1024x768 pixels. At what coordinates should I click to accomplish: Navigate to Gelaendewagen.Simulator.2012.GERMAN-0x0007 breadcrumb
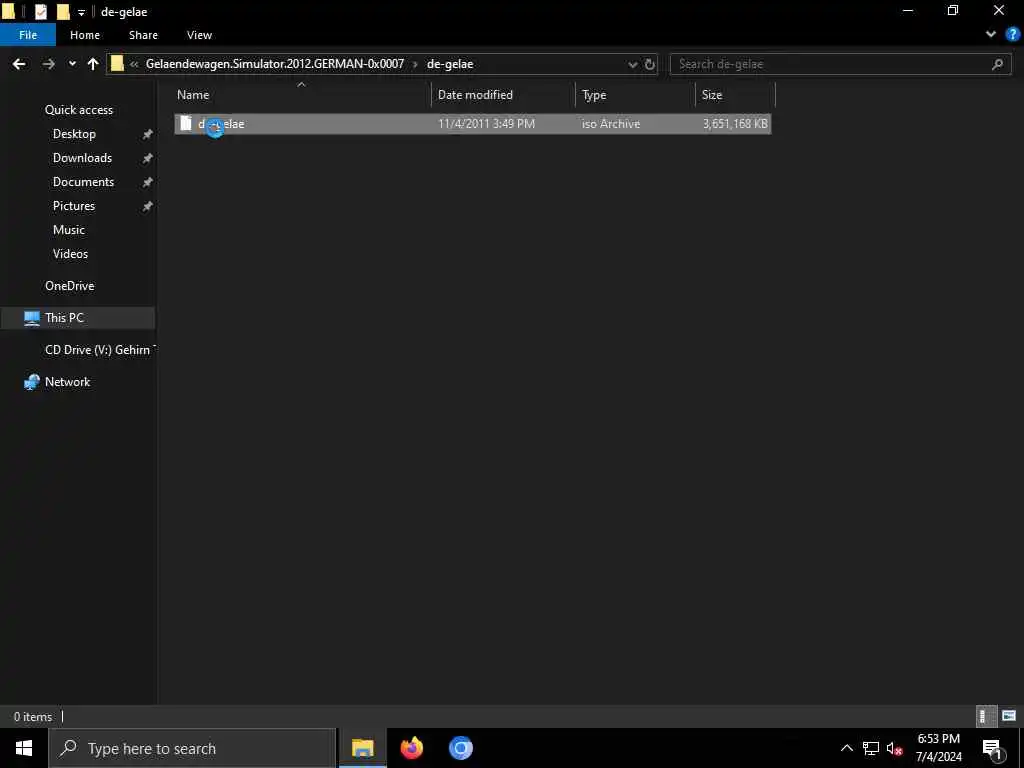pyautogui.click(x=275, y=64)
